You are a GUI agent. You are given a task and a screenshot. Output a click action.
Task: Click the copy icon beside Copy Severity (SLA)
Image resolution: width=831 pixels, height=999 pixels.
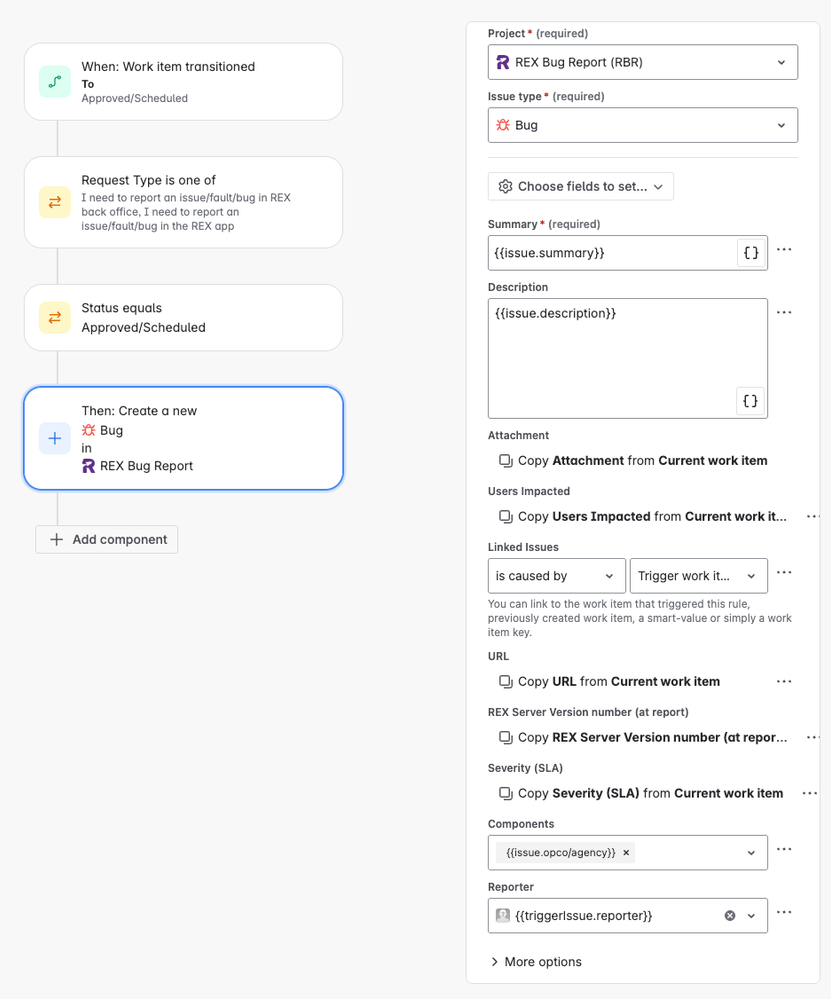pos(505,793)
